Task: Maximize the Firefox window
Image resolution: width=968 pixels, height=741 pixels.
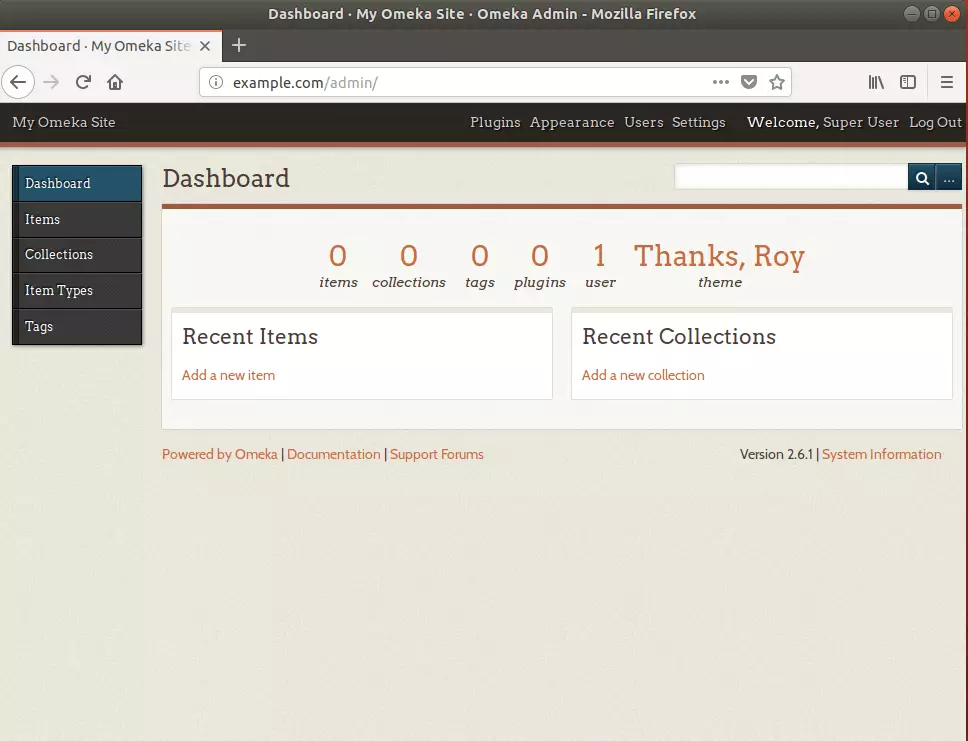Action: (x=932, y=14)
